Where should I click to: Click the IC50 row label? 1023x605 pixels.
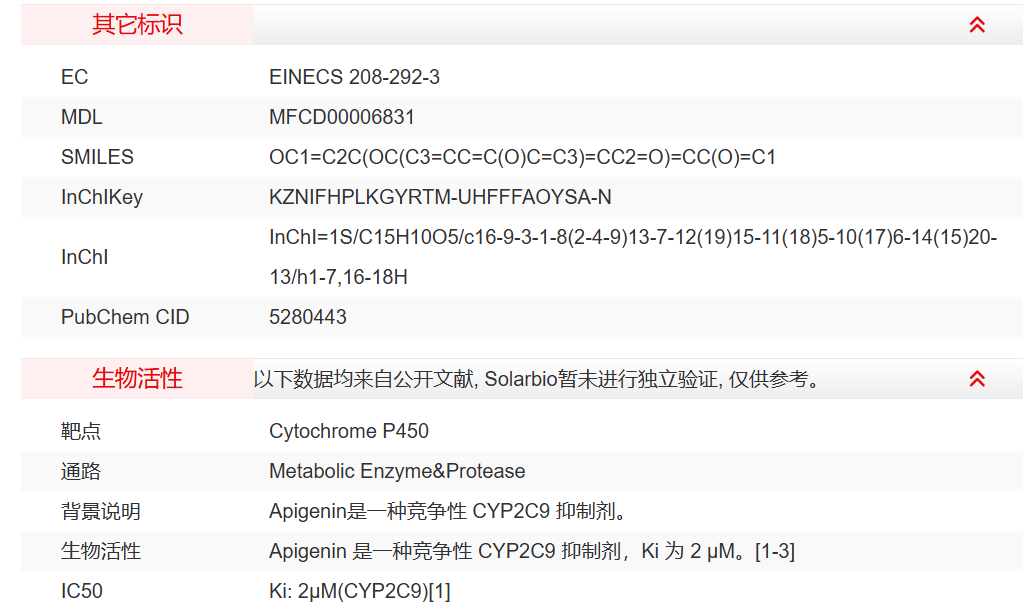[x=82, y=591]
